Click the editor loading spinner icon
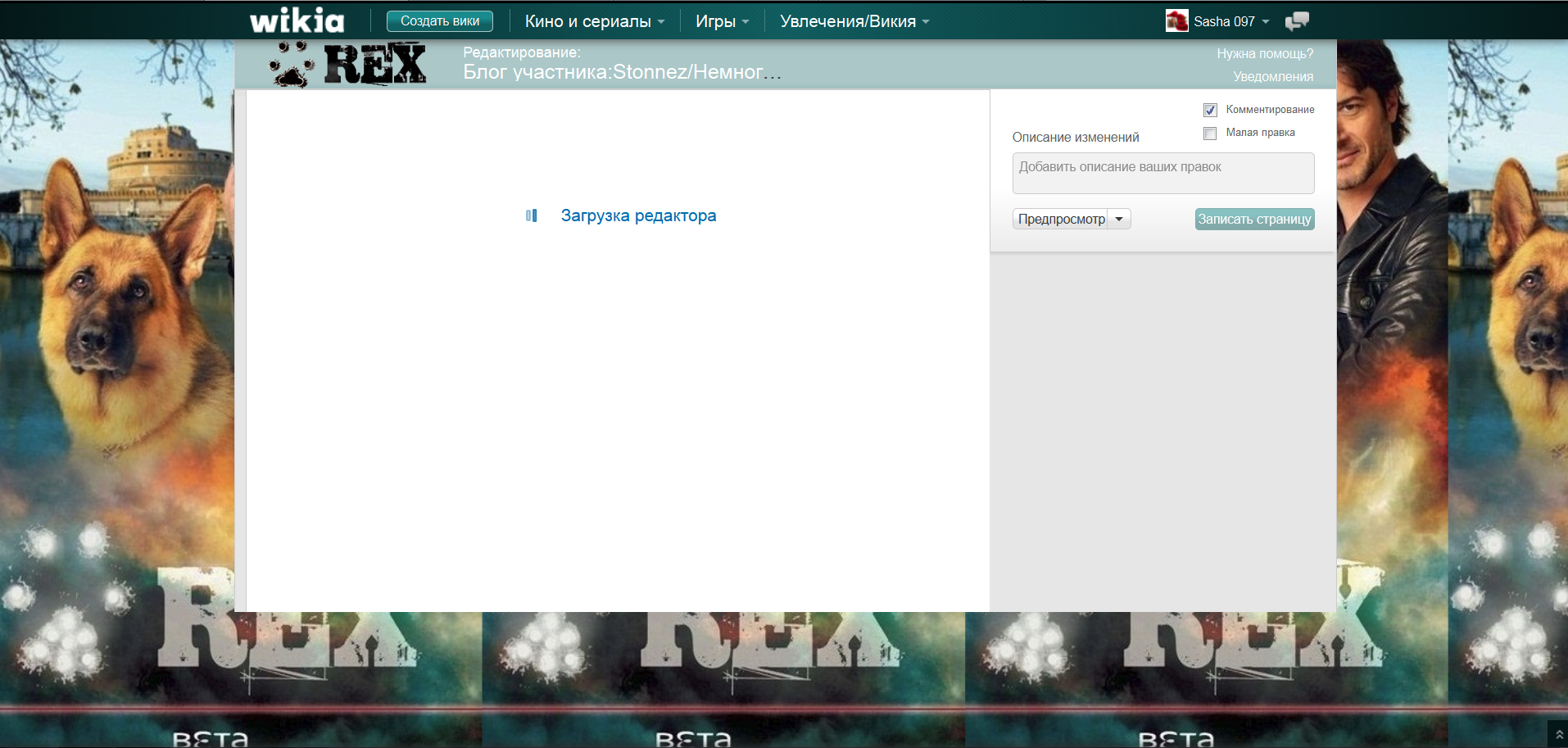The image size is (1568, 748). 532,215
